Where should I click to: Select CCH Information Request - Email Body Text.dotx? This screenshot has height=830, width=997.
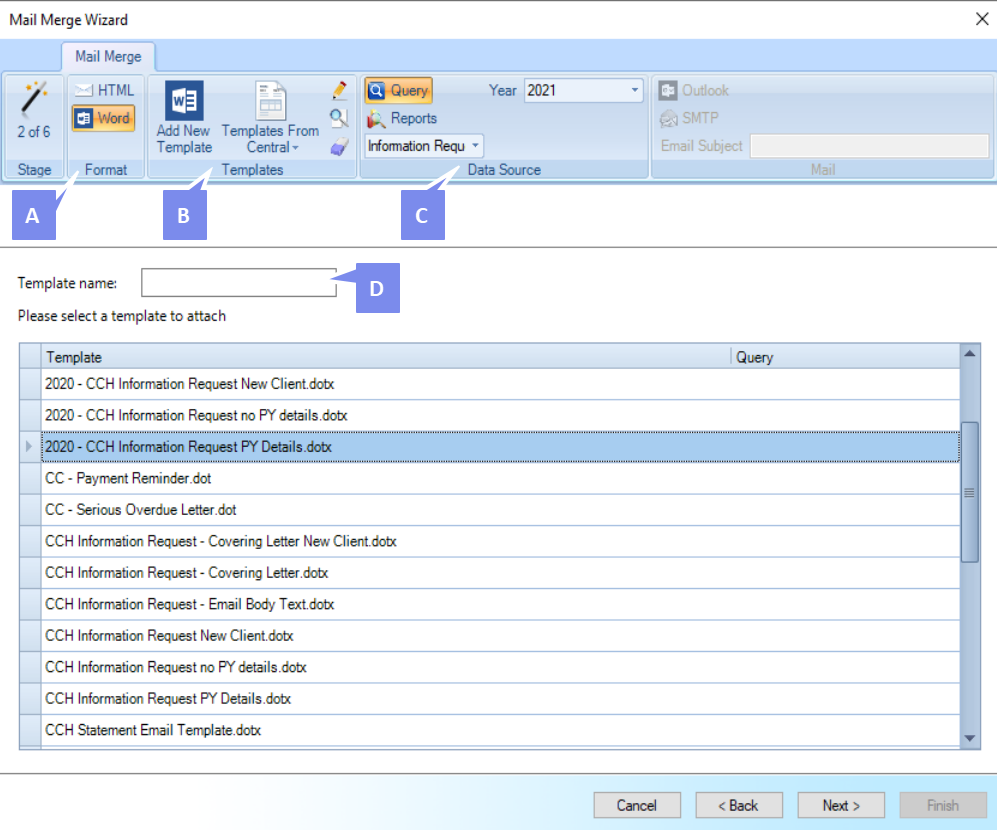500,604
